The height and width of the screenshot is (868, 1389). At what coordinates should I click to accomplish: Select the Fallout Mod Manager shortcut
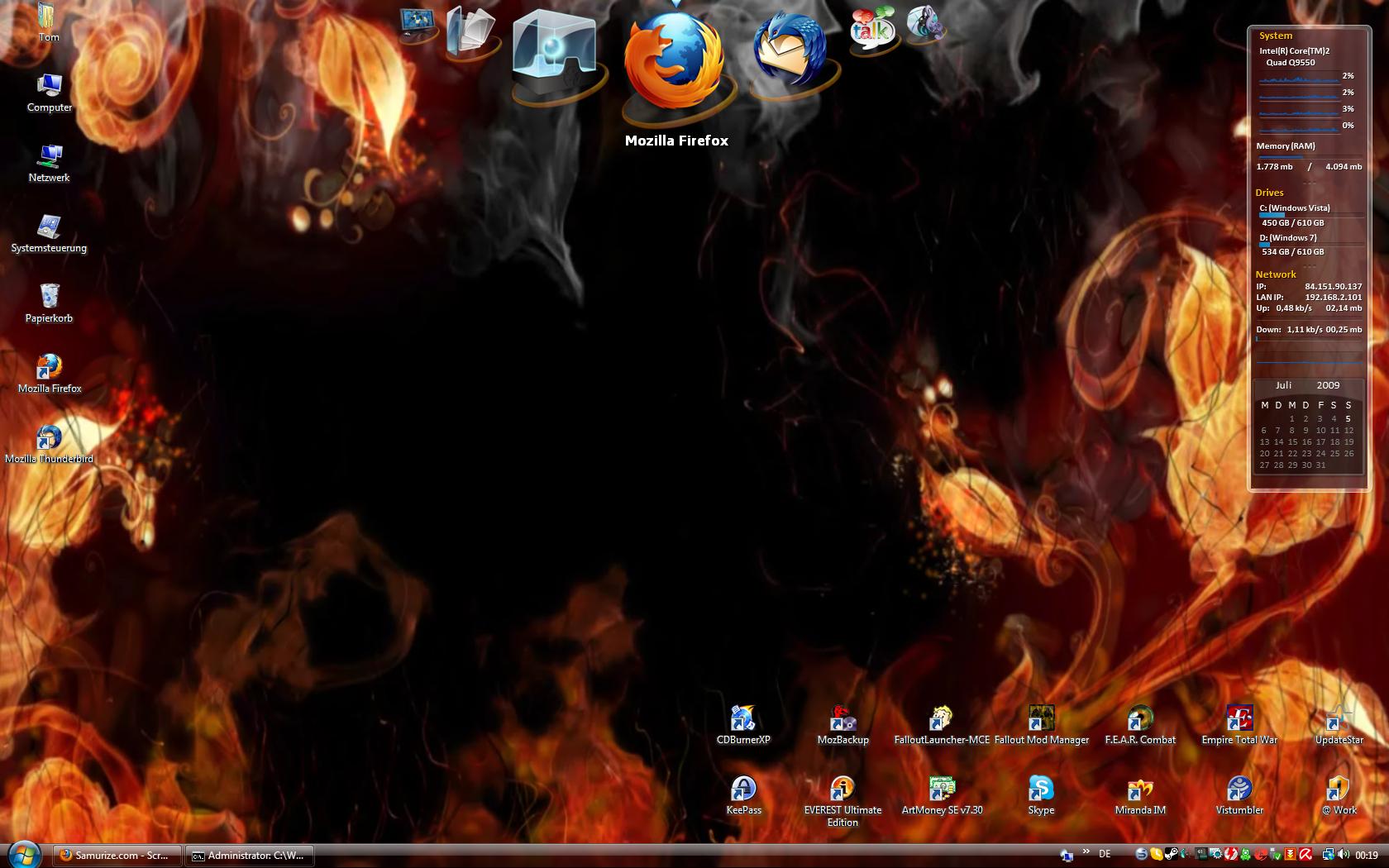(x=1041, y=725)
